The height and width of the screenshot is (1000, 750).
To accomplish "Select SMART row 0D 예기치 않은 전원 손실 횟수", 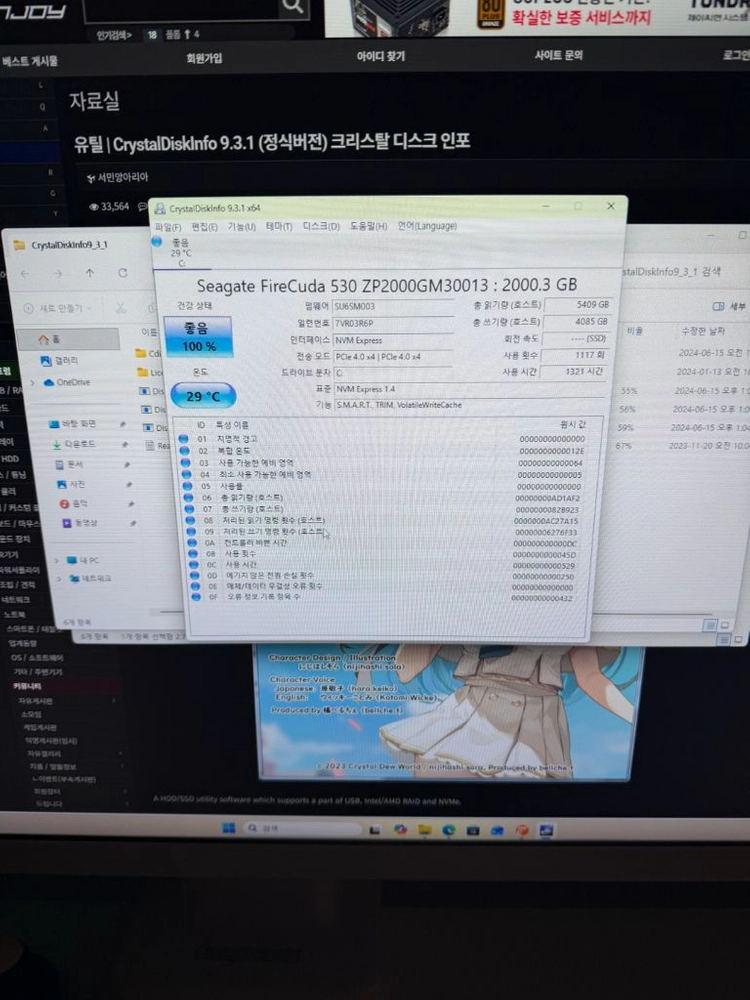I will [386, 575].
